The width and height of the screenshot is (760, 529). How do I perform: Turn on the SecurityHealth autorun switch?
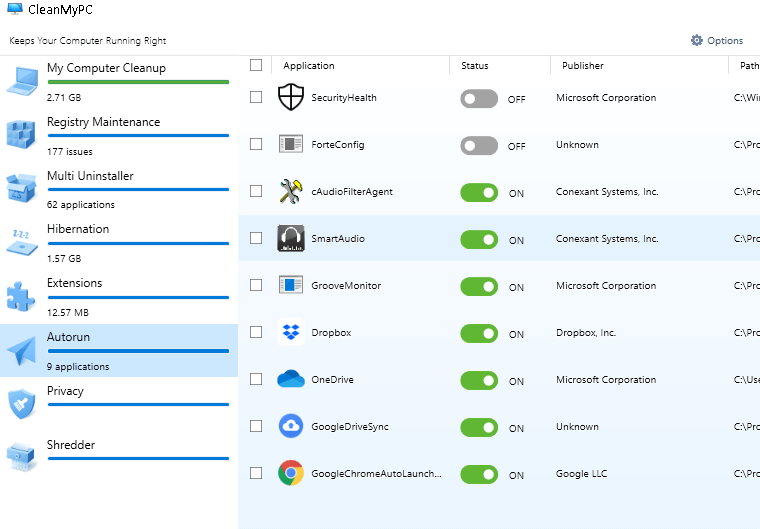tap(479, 98)
